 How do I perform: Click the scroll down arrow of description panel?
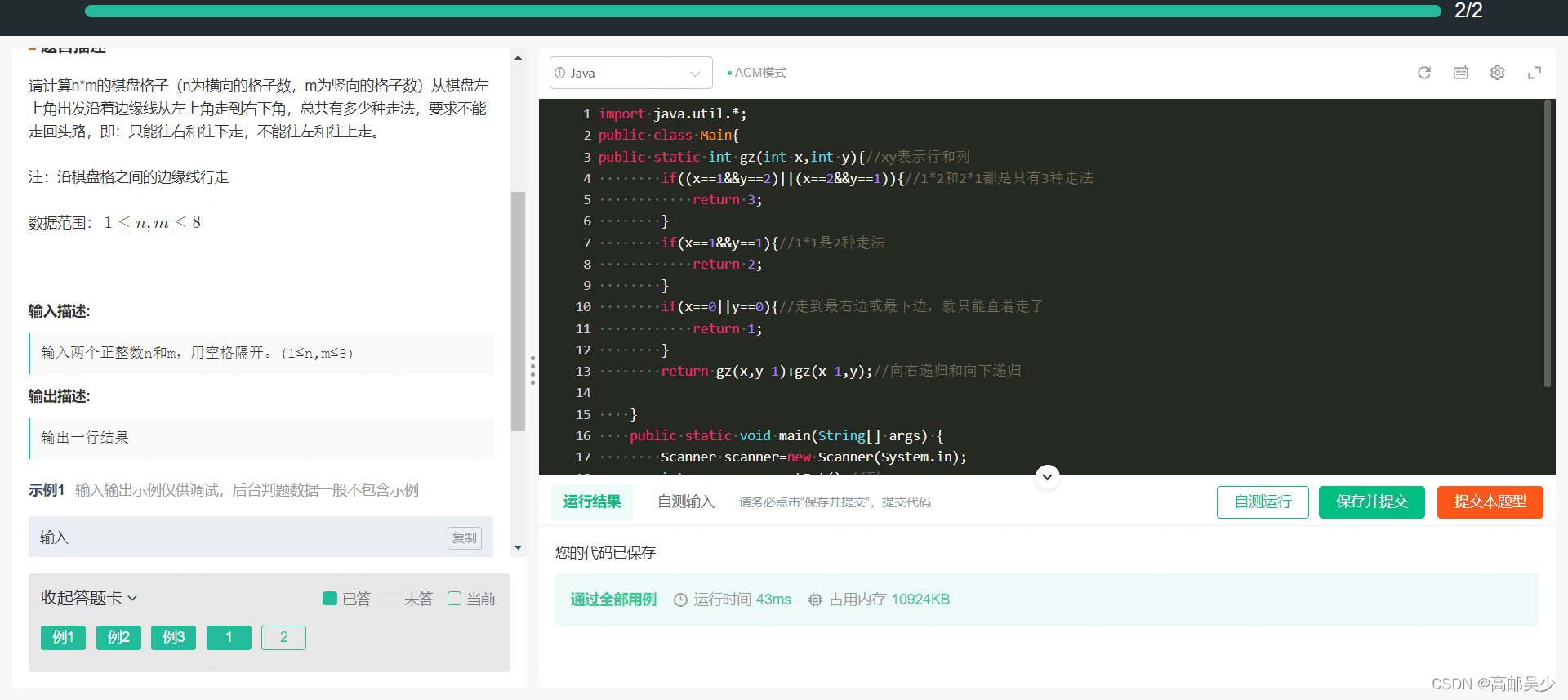pos(518,547)
